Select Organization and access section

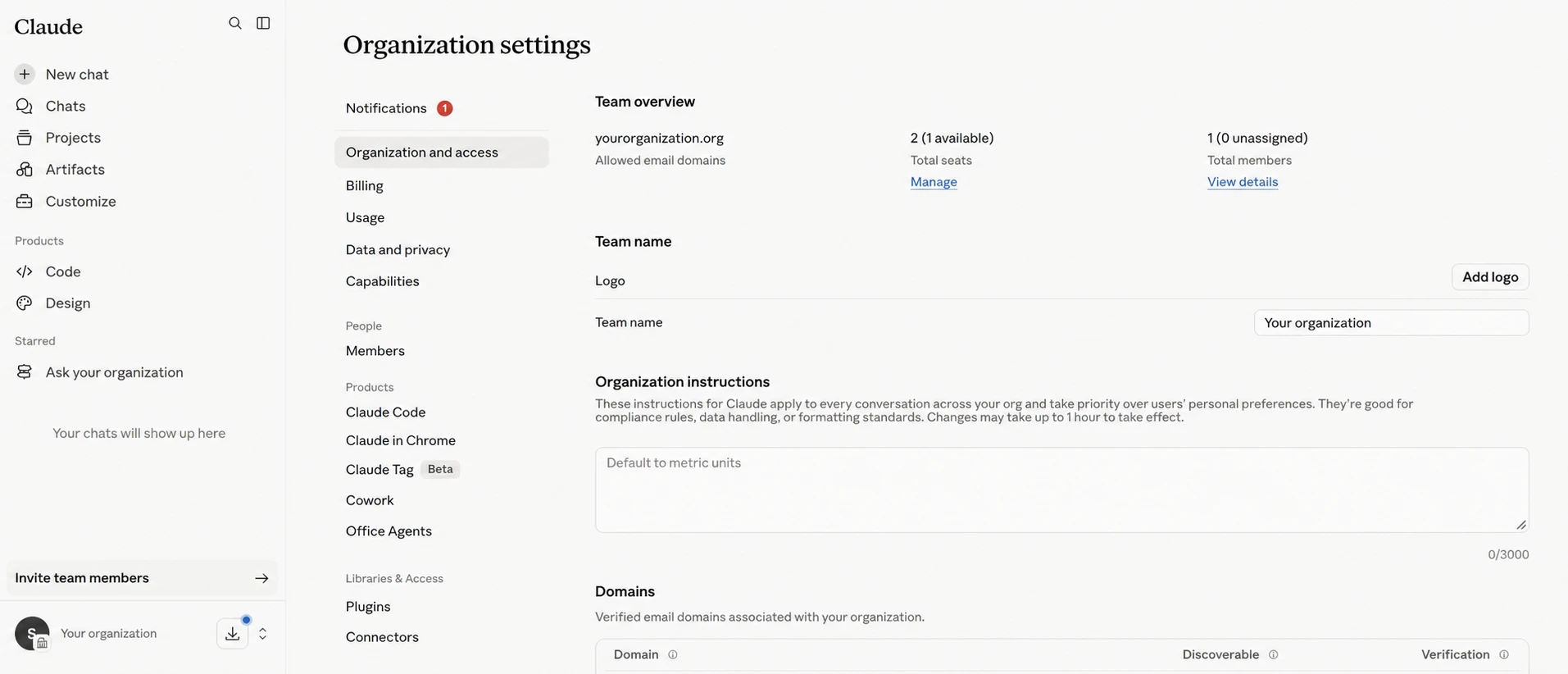442,153
